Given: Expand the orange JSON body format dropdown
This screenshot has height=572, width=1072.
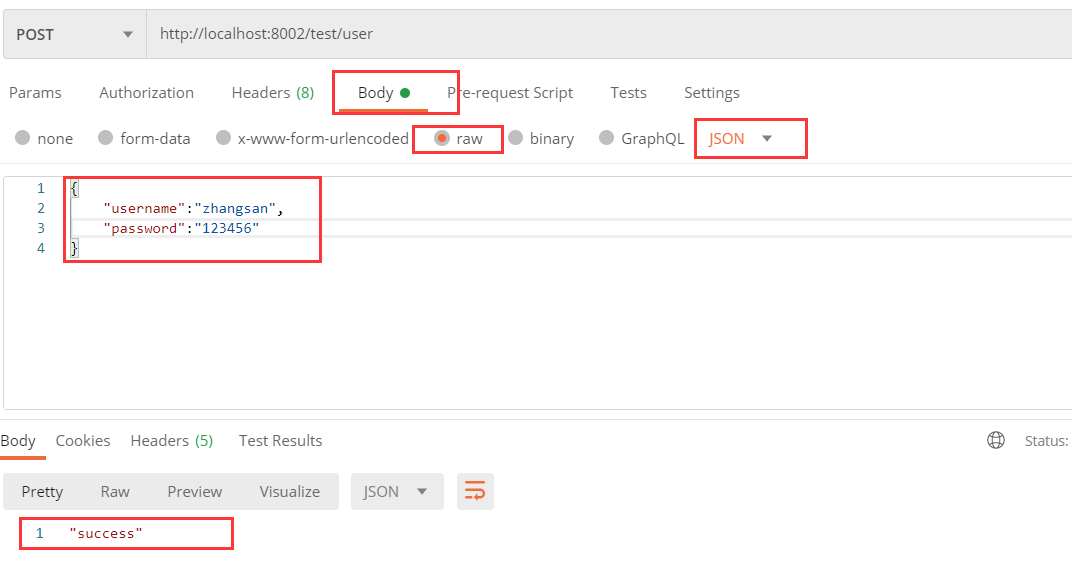Looking at the screenshot, I should [741, 139].
